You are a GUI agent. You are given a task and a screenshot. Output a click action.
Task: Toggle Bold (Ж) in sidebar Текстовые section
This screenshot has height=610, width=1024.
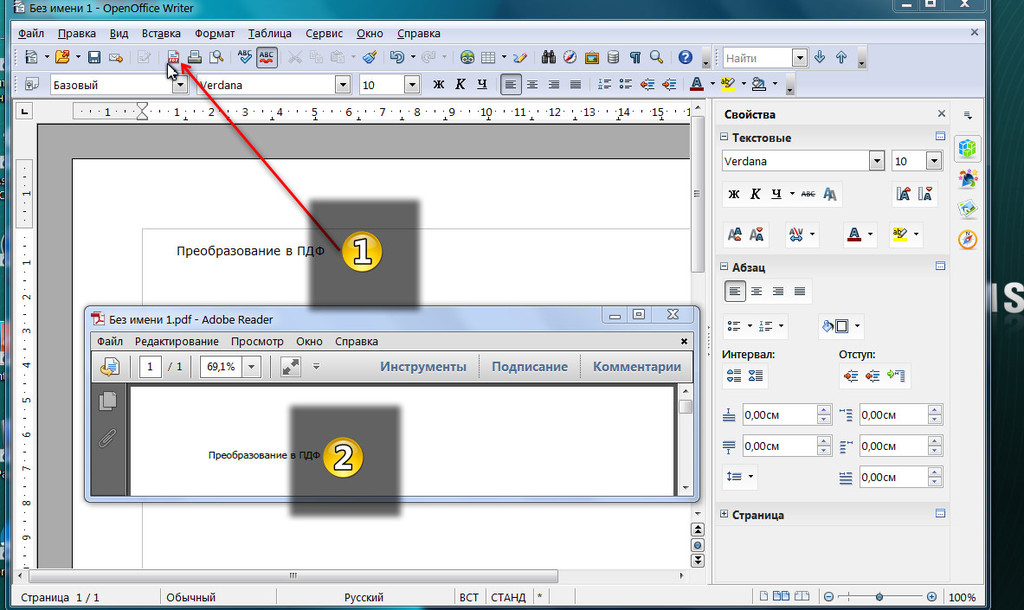tap(734, 194)
